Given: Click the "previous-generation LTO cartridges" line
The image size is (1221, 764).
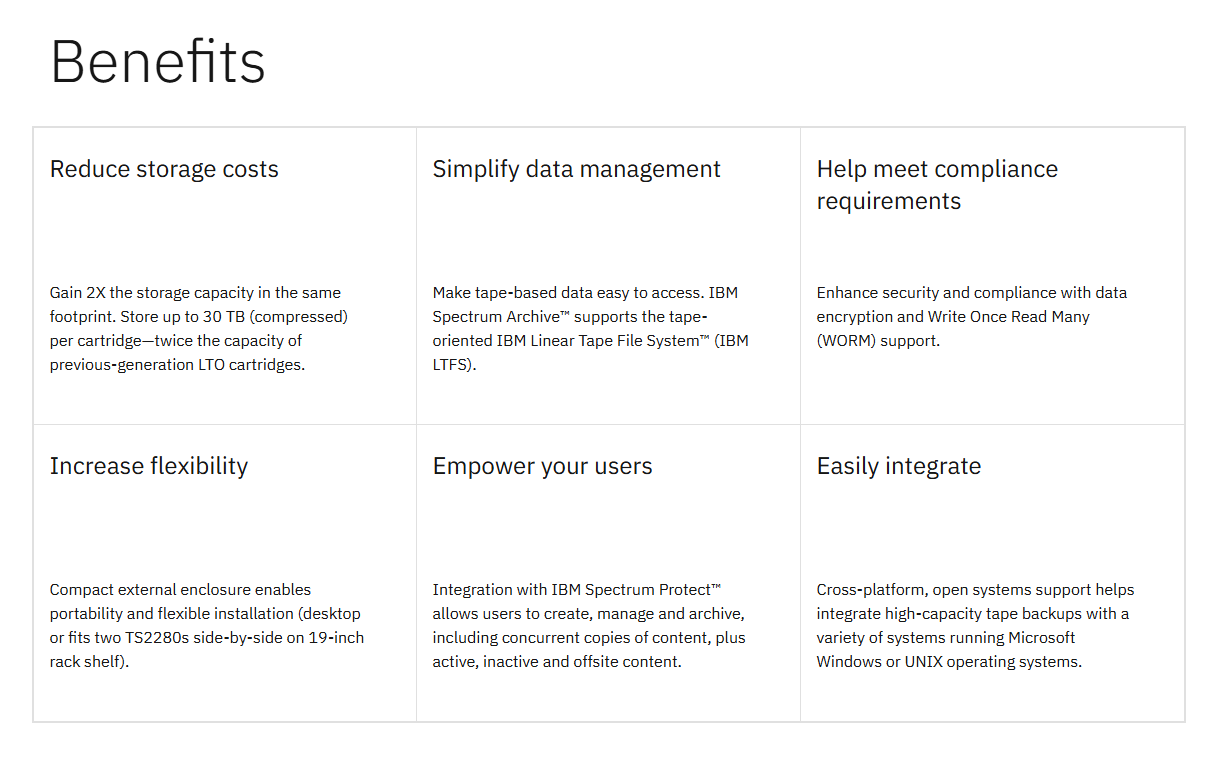Looking at the screenshot, I should (177, 365).
